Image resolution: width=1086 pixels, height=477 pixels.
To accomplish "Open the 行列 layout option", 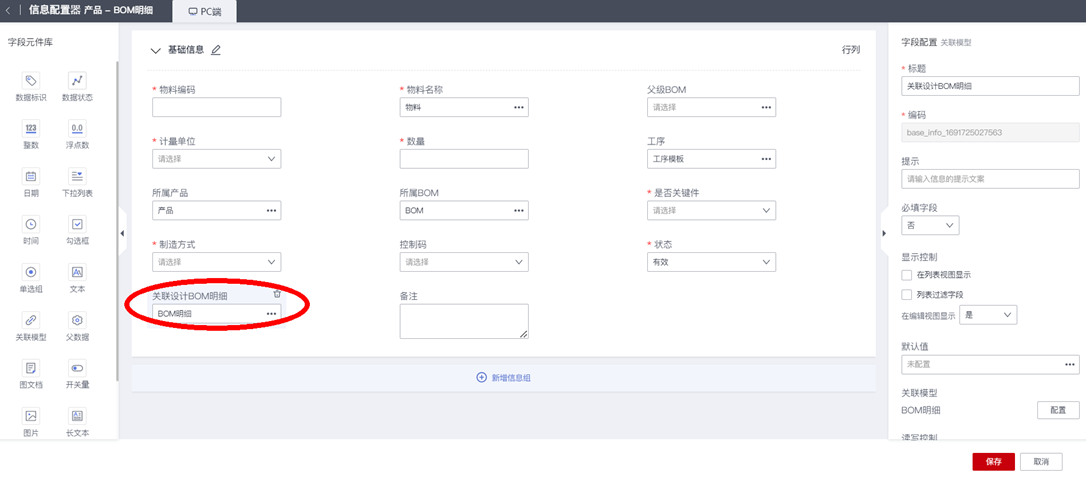I will click(851, 49).
